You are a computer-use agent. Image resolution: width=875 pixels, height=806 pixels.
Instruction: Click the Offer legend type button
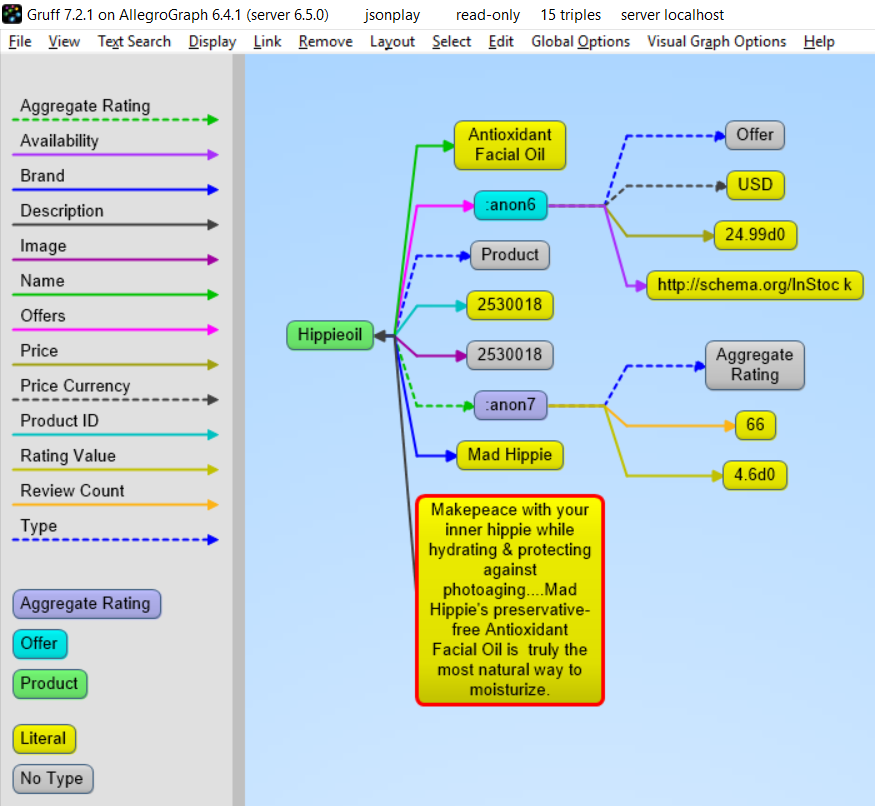pyautogui.click(x=40, y=644)
